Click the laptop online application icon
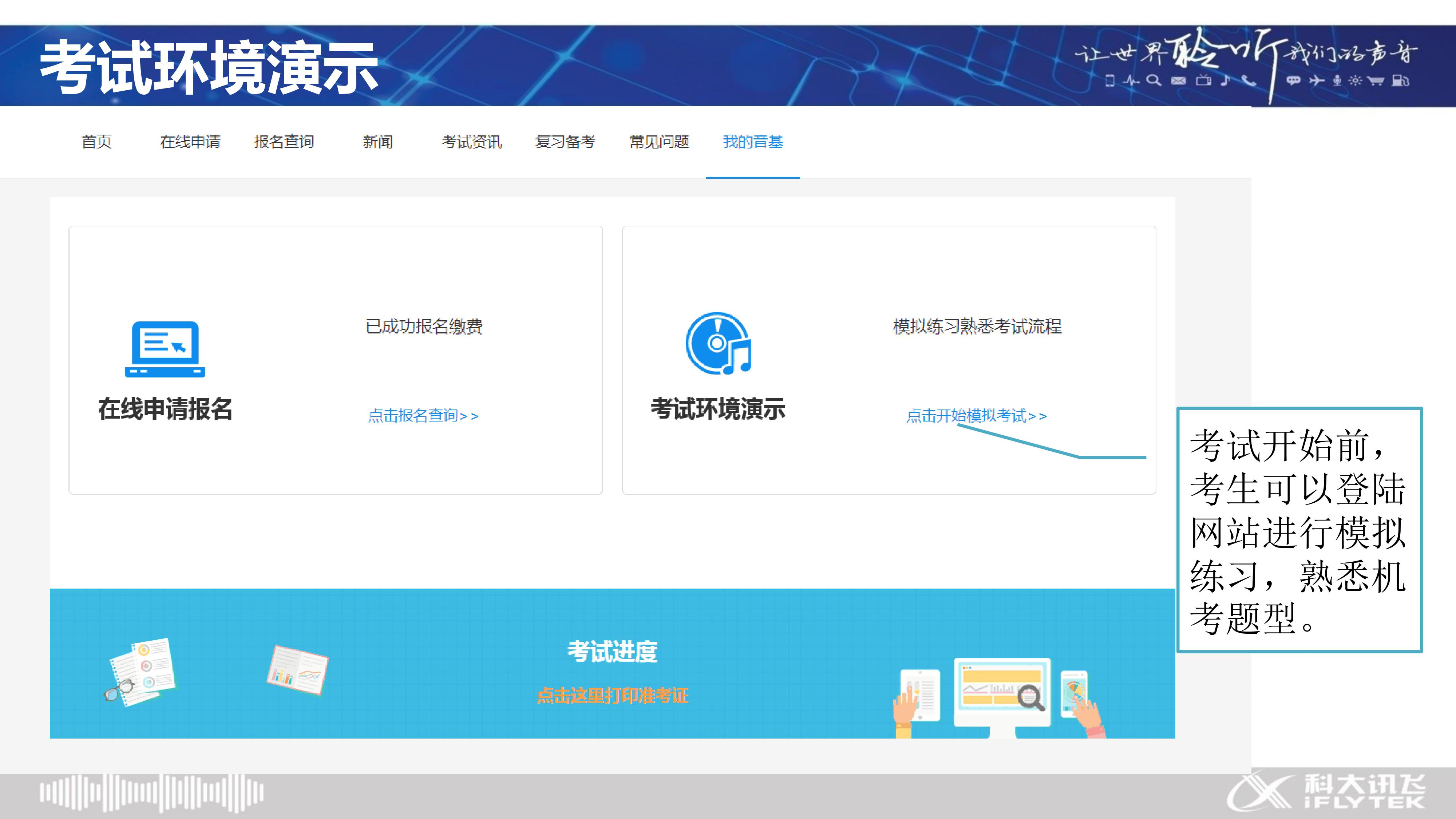The image size is (1456, 819). point(165,349)
